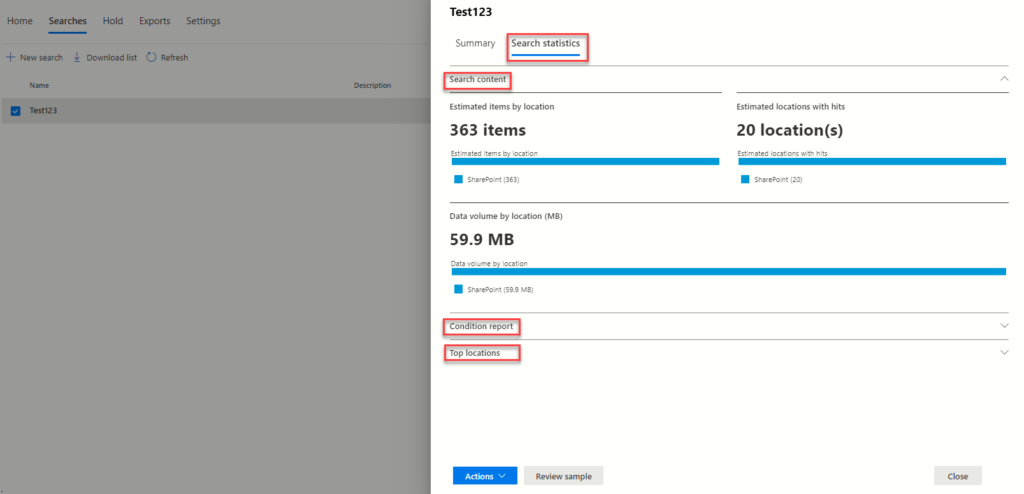Go to the Exports tab
Image resolution: width=1024 pixels, height=494 pixels.
tap(154, 21)
